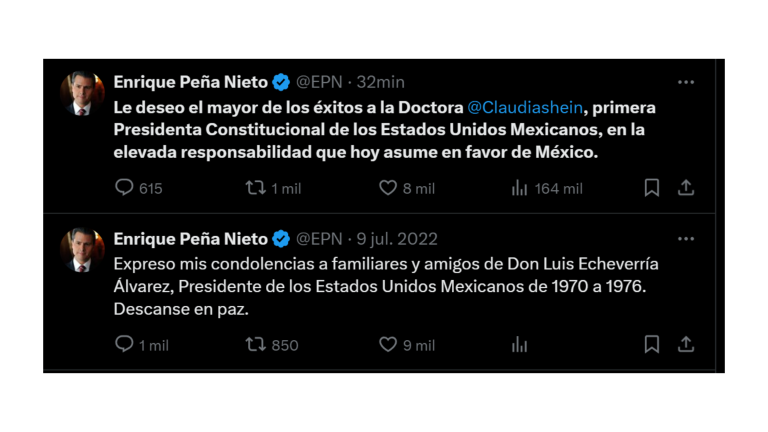The height and width of the screenshot is (432, 768).
Task: View analytics of the condolences tweet
Action: (519, 344)
